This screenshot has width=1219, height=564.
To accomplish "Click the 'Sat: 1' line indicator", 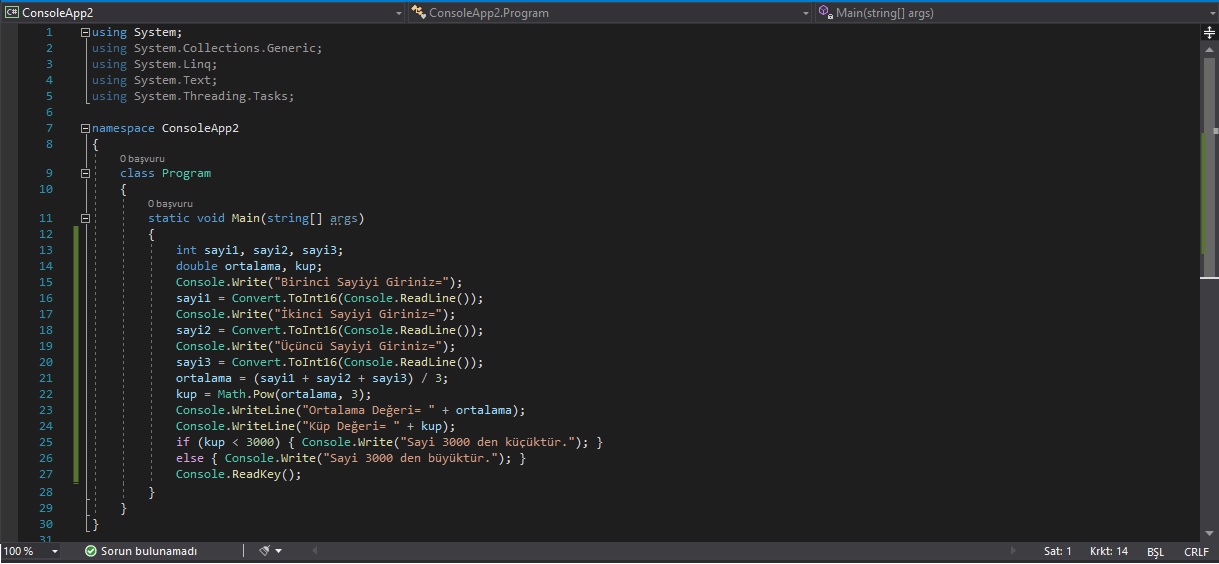I will (1057, 551).
